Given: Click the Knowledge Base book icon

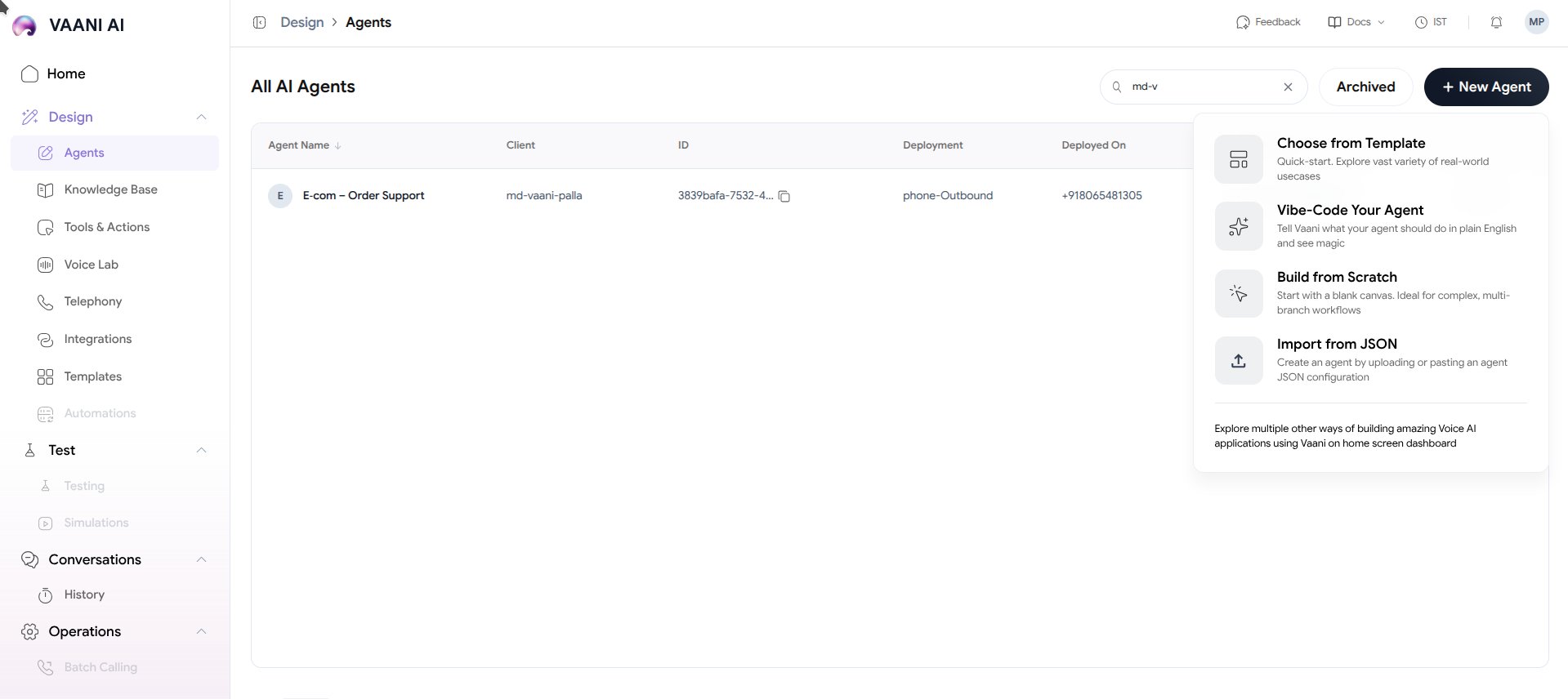Looking at the screenshot, I should tap(46, 189).
